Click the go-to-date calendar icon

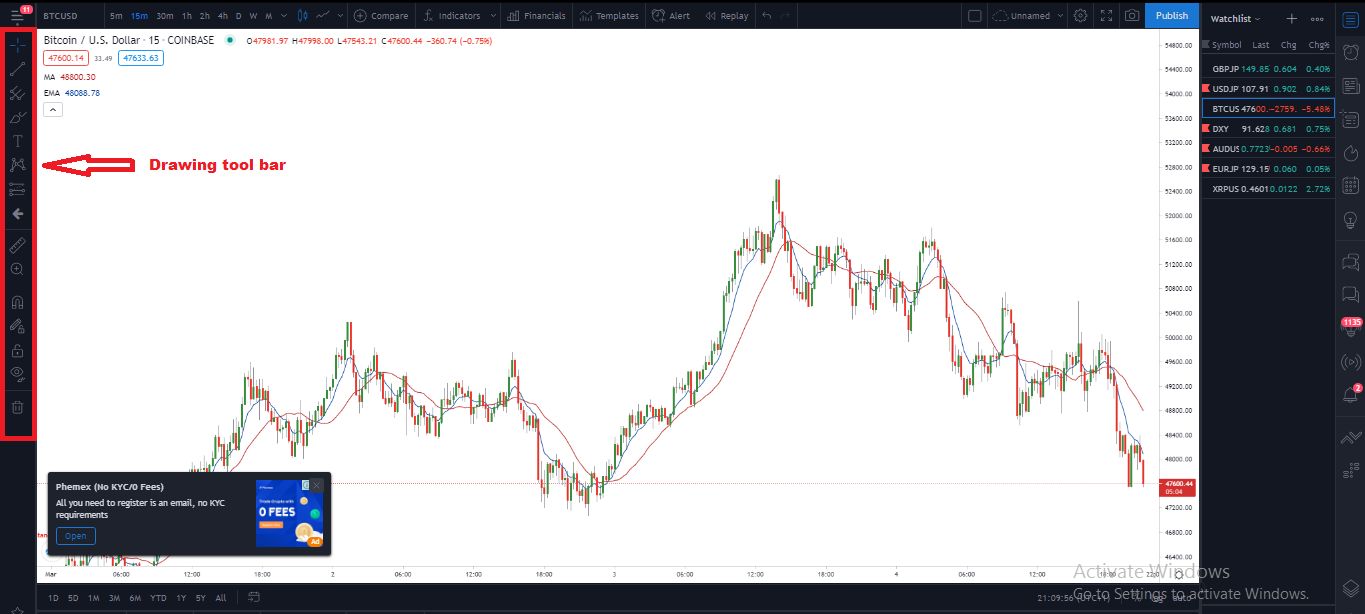(x=255, y=598)
